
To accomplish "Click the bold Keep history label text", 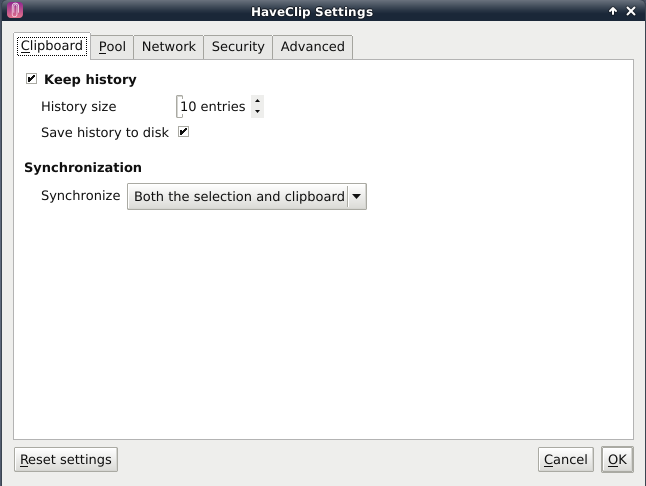I will [x=90, y=79].
